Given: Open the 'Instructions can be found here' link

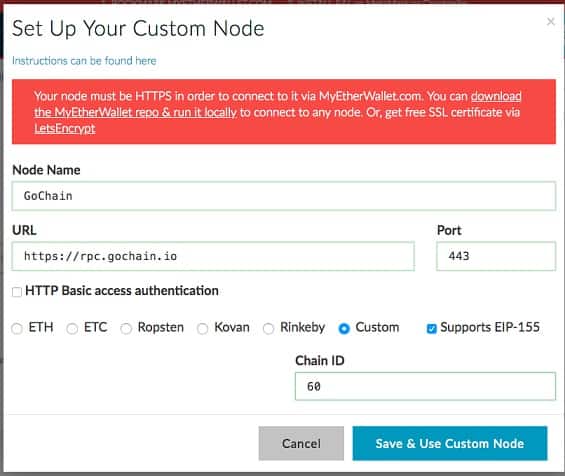Looking at the screenshot, I should (x=84, y=61).
